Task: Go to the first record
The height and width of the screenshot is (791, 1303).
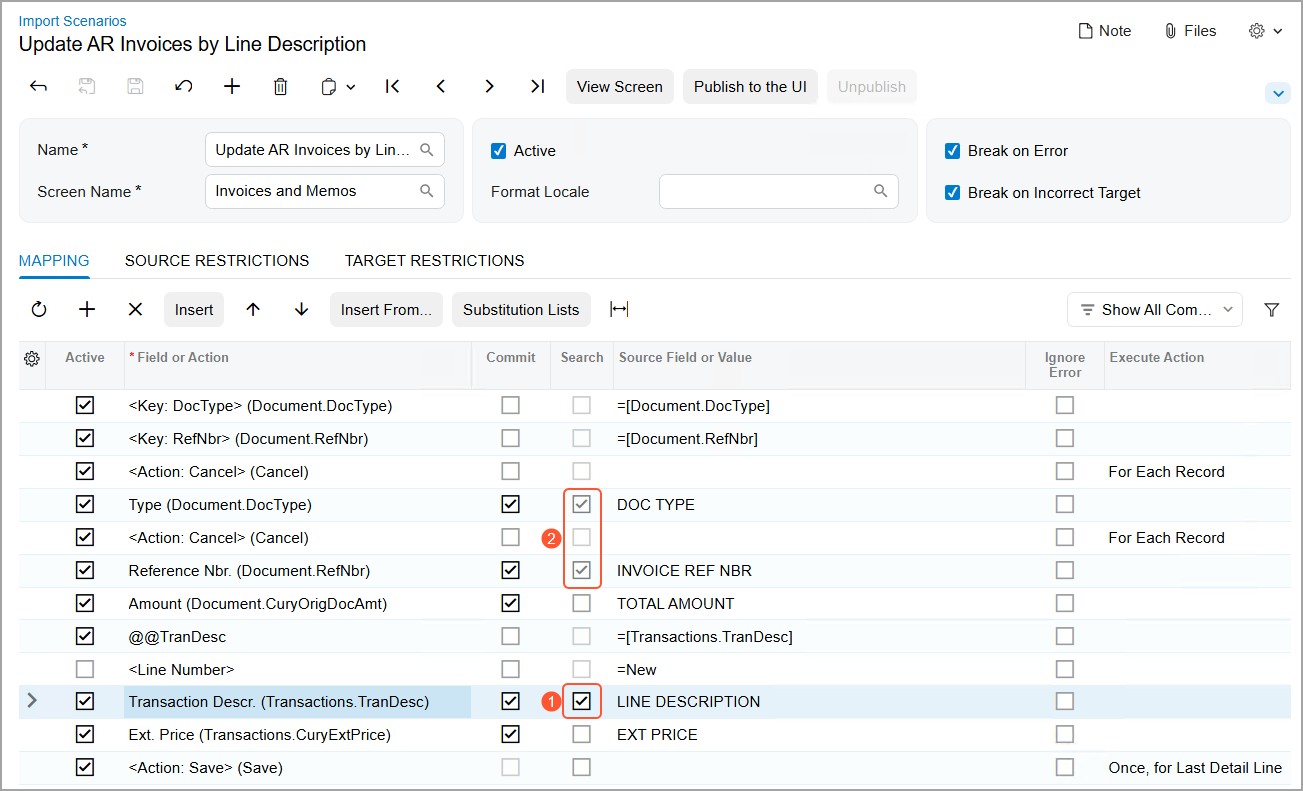Action: [x=392, y=87]
